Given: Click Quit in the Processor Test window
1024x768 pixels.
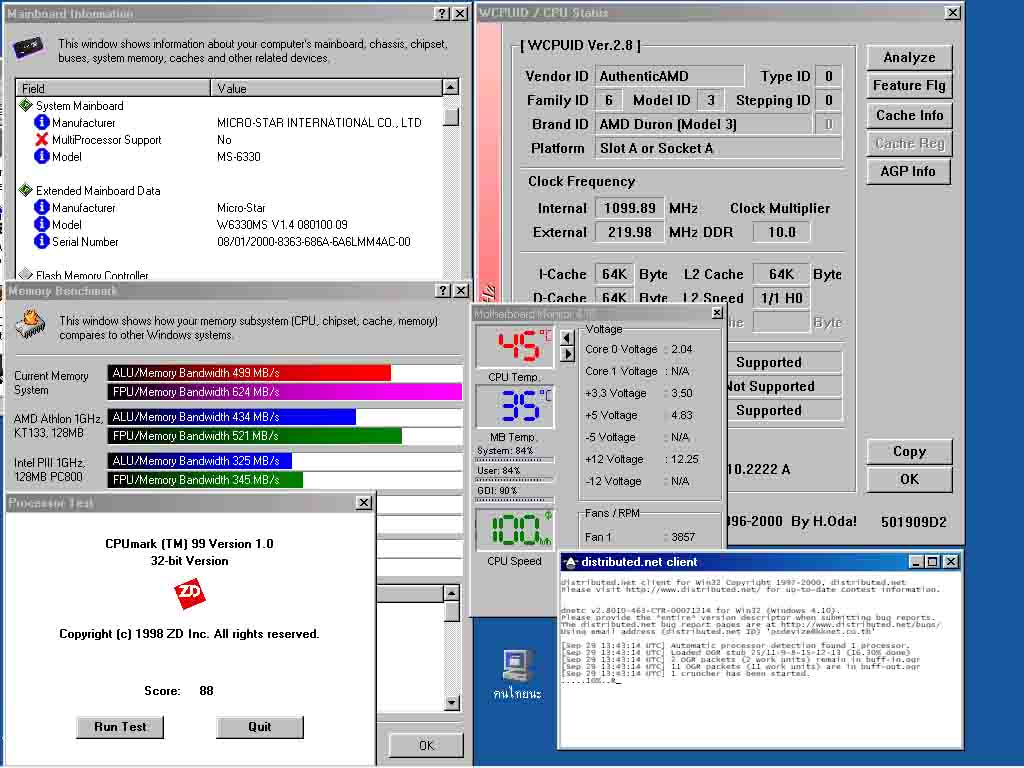Looking at the screenshot, I should 259,727.
